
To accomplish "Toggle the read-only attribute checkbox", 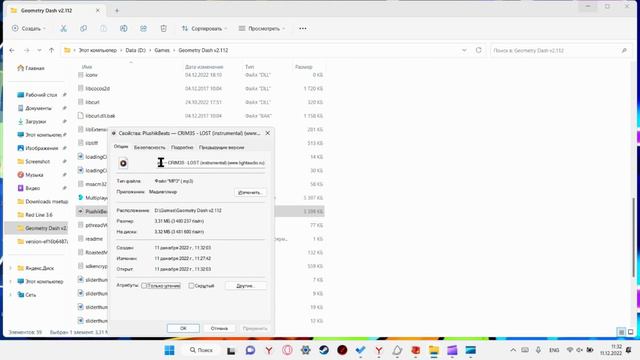I will pos(144,286).
